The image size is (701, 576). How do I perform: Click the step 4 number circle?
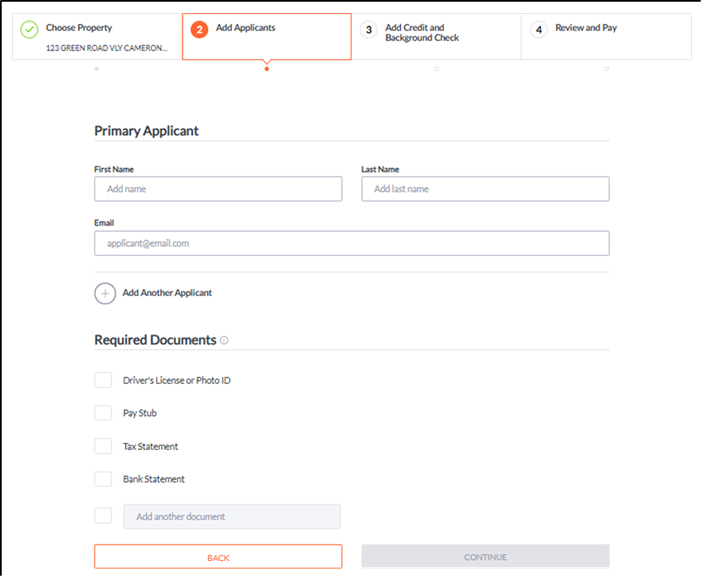click(539, 30)
